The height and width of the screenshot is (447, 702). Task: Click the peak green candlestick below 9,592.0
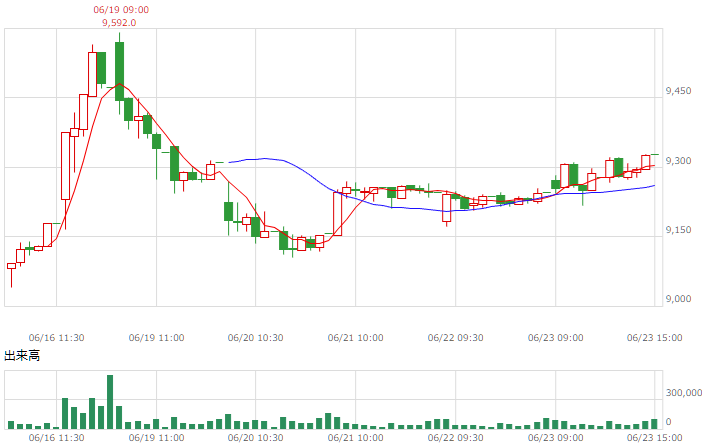coord(119,72)
